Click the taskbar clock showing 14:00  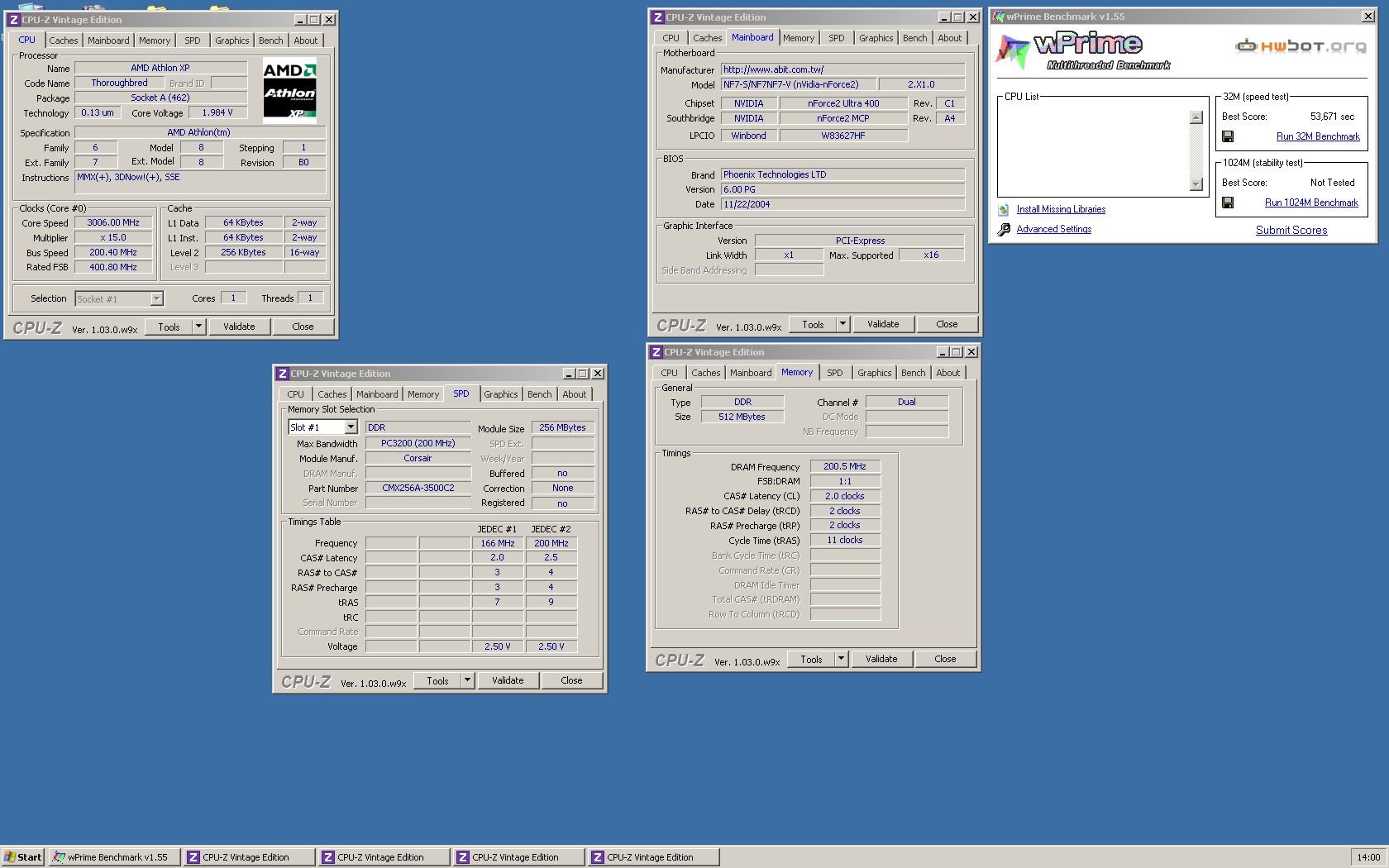(1368, 857)
